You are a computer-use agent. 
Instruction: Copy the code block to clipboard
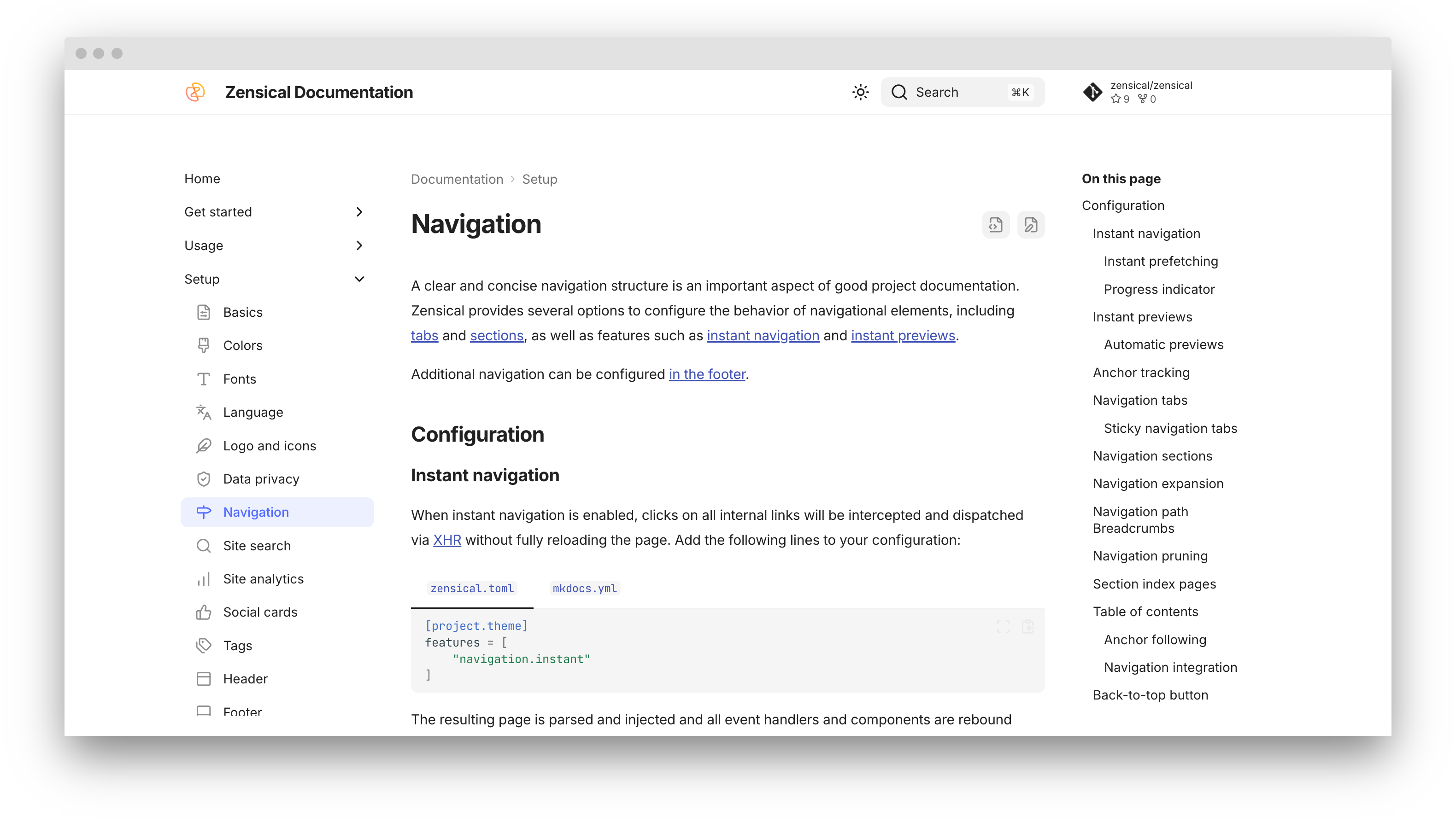1027,627
